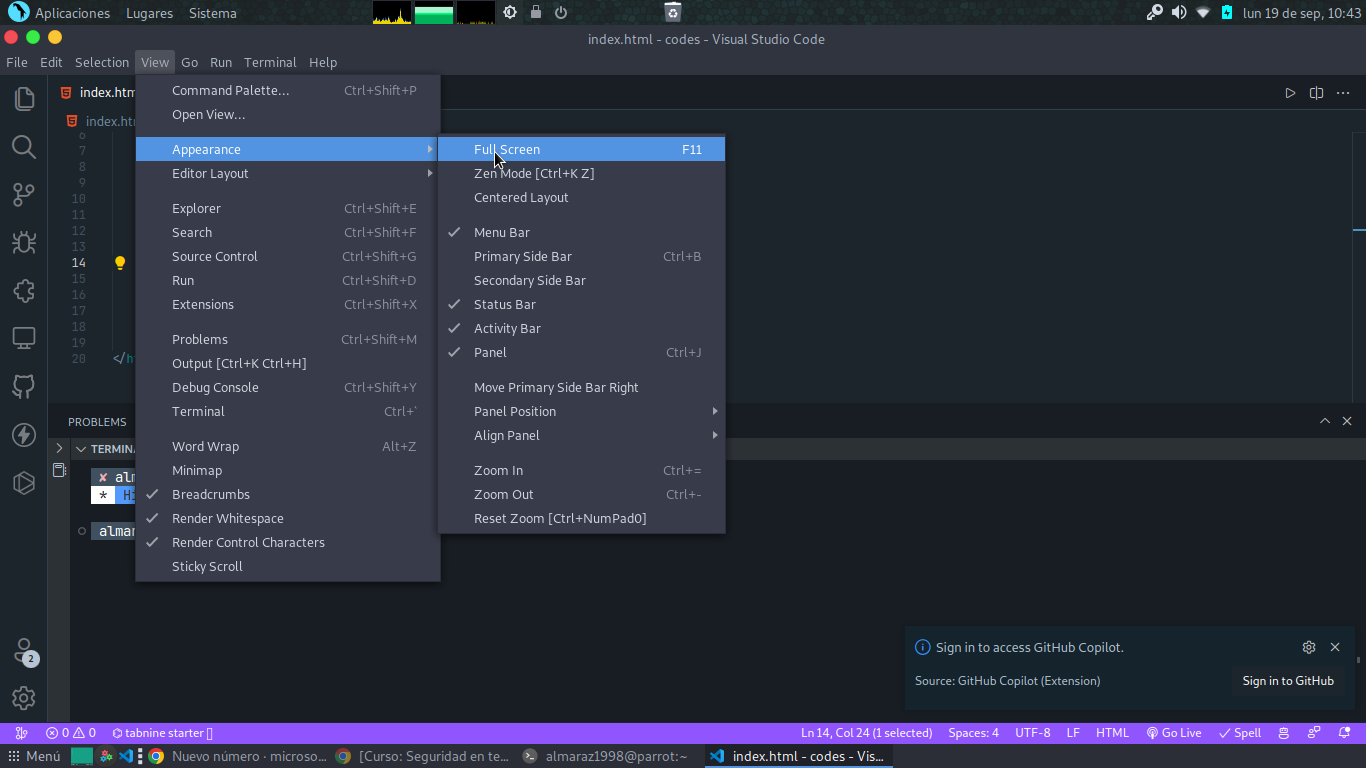Disable the Status Bar from the Appearance menu
The width and height of the screenshot is (1366, 768).
tap(504, 304)
